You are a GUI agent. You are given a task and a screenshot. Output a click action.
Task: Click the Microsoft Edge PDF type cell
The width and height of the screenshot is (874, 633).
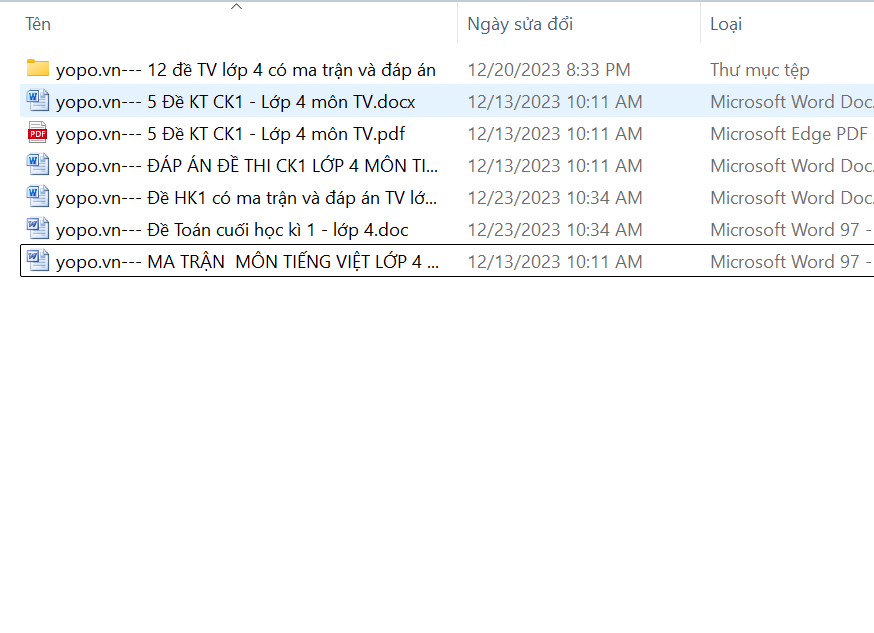(788, 134)
